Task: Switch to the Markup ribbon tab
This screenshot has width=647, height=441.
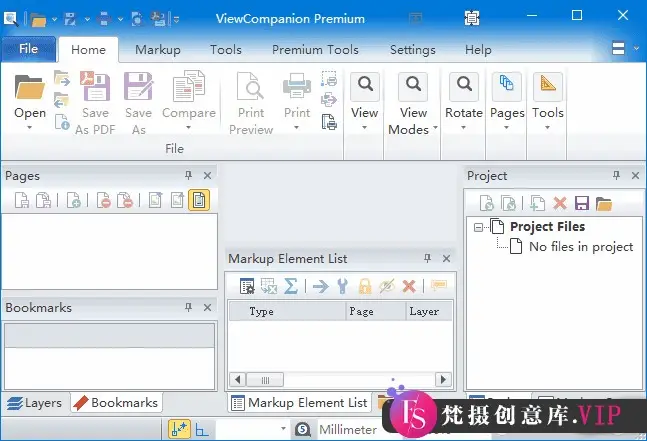Action: [158, 50]
